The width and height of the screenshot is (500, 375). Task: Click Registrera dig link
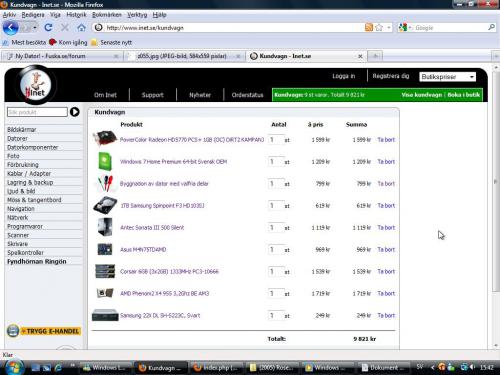pyautogui.click(x=391, y=76)
